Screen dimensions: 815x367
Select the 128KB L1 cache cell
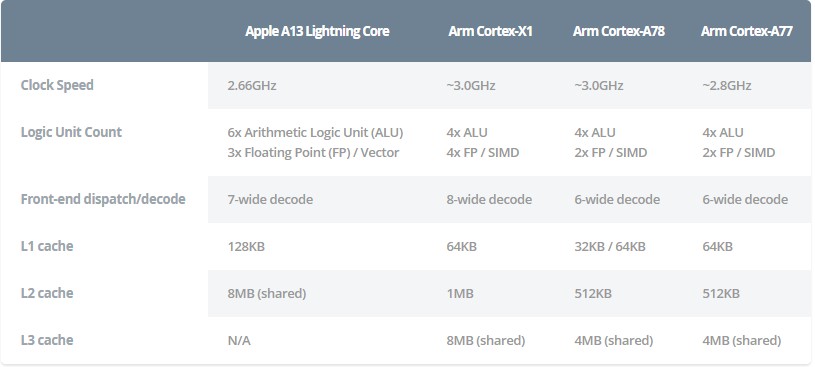click(x=246, y=246)
